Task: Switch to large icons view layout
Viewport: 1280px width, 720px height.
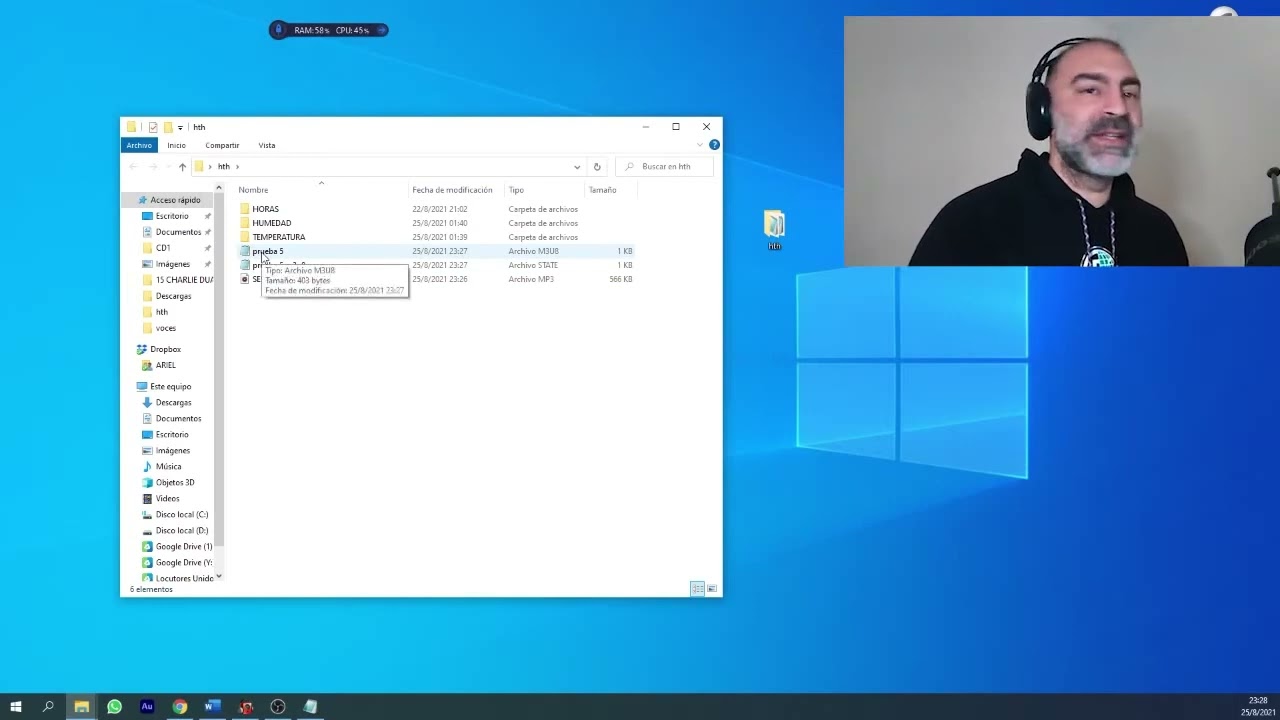Action: point(711,589)
